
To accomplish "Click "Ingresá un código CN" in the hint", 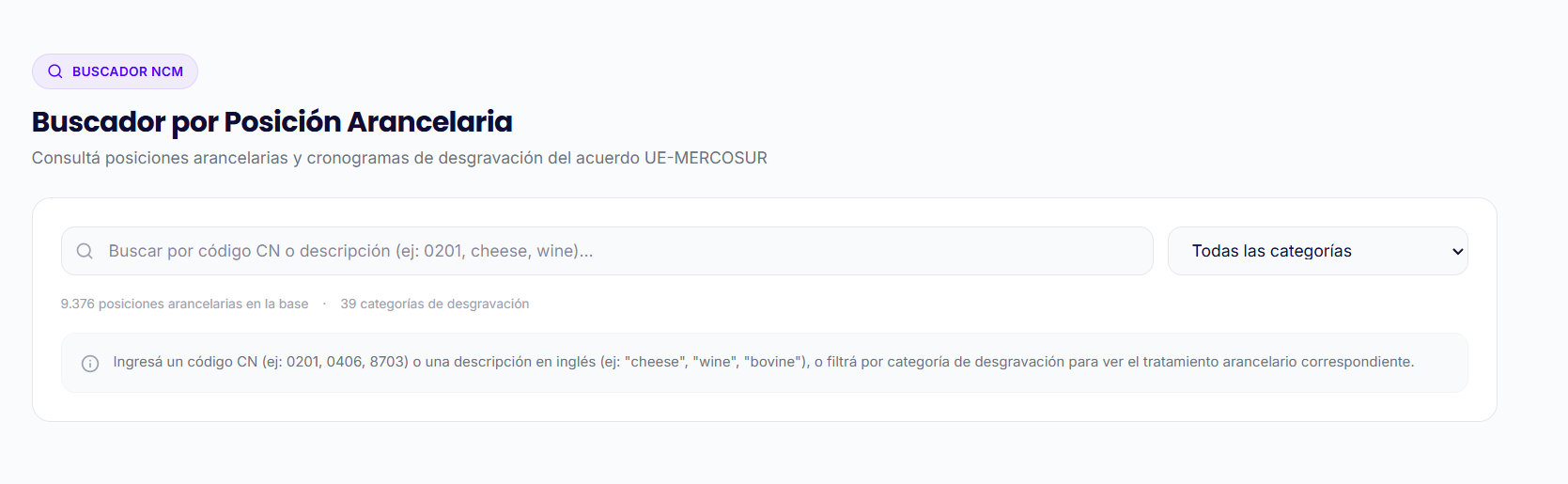I will (x=185, y=362).
